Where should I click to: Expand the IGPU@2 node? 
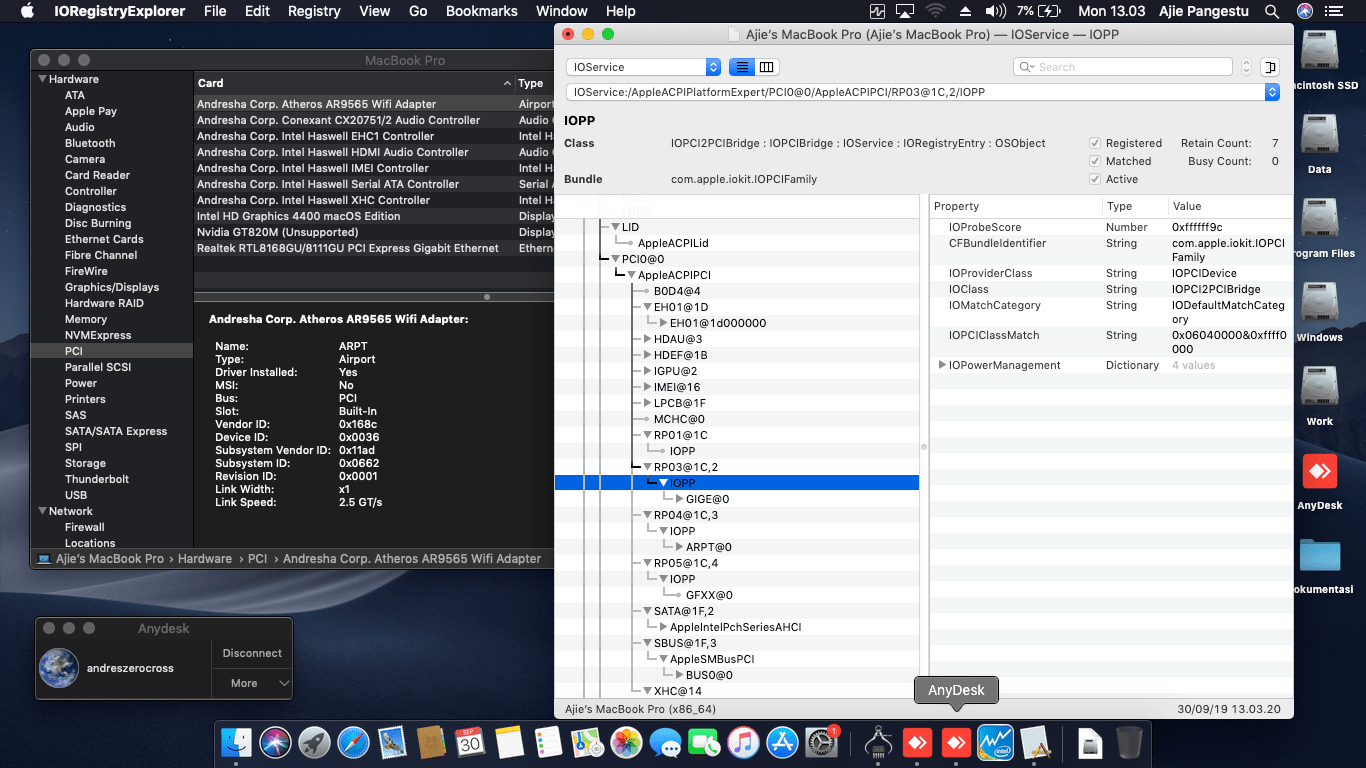coord(648,371)
